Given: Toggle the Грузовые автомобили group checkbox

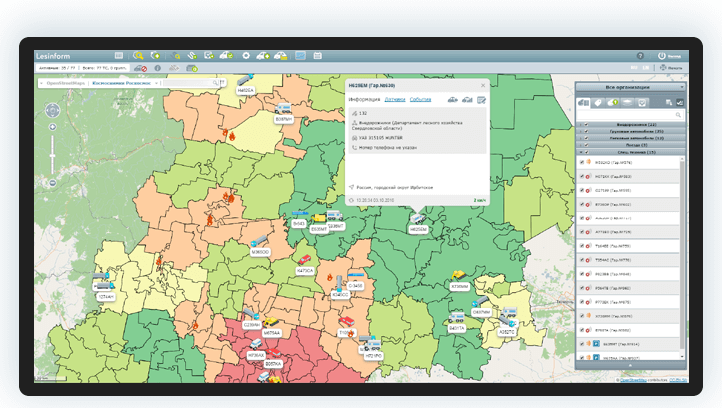Looking at the screenshot, I should [585, 131].
